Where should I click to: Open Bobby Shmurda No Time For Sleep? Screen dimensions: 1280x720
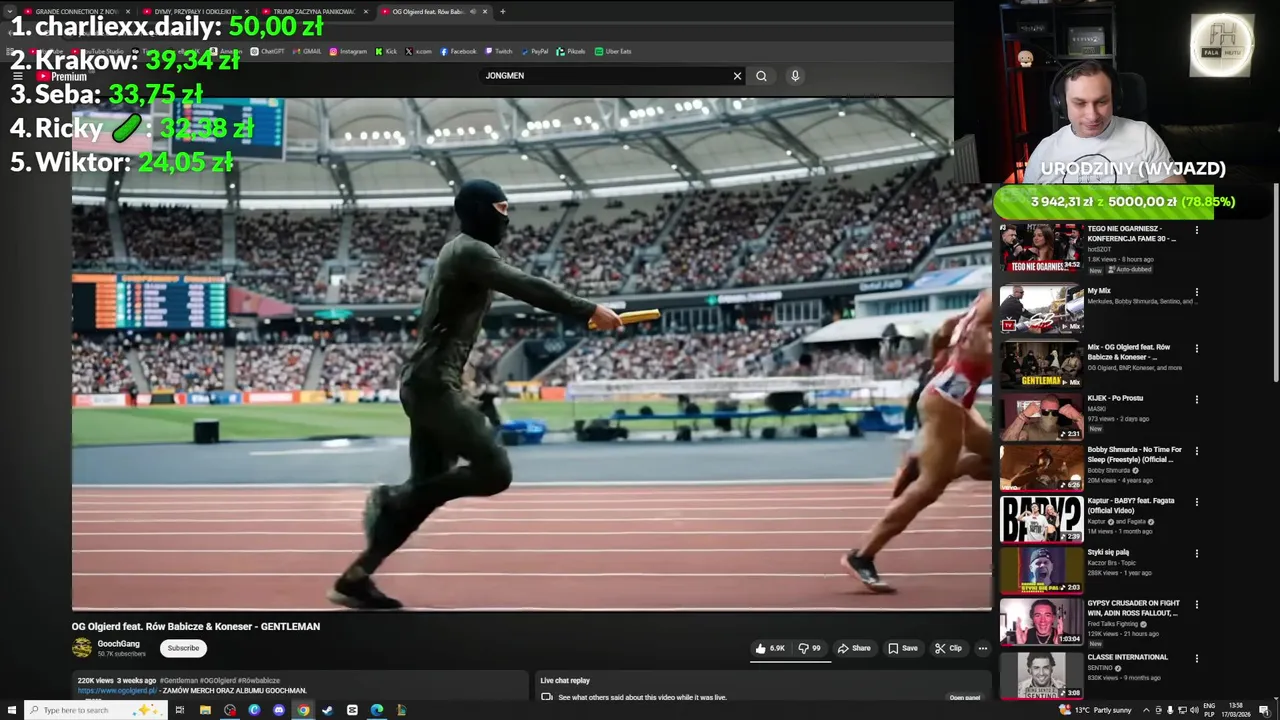[1041, 467]
